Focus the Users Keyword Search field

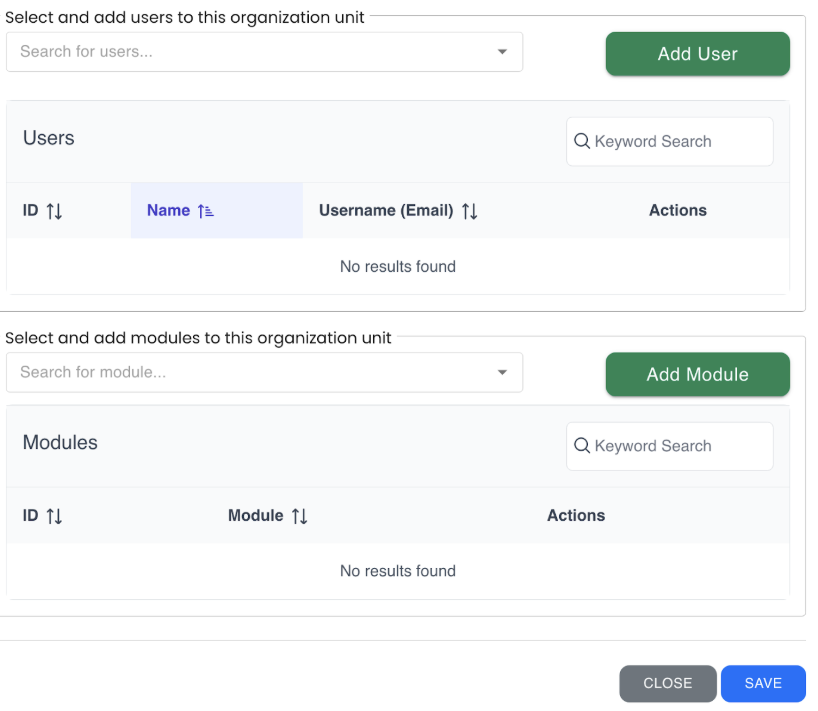click(680, 142)
